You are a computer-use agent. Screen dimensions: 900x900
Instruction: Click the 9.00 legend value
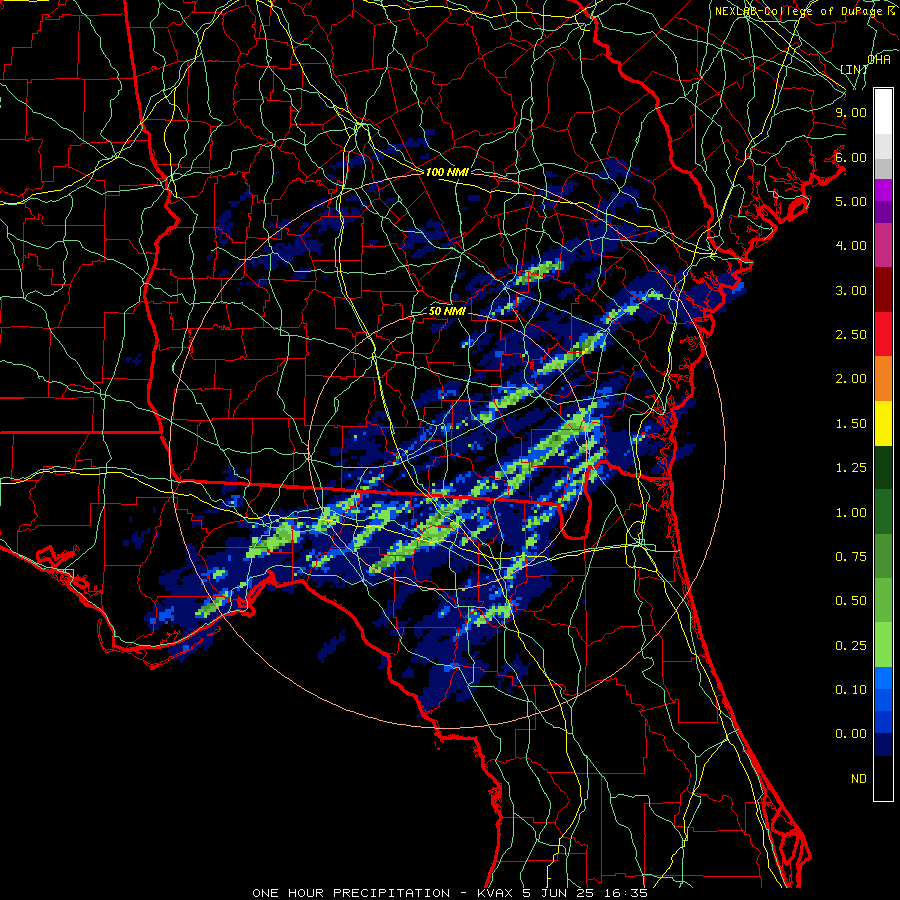click(851, 112)
